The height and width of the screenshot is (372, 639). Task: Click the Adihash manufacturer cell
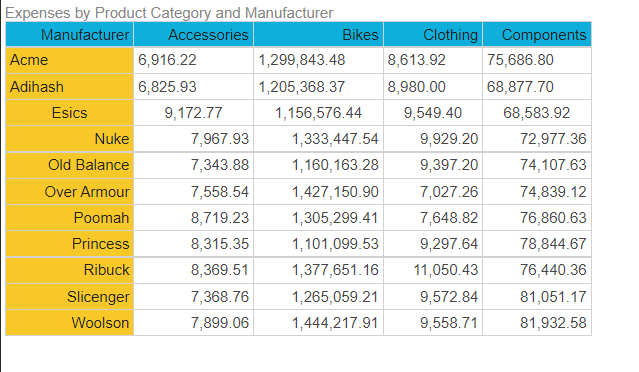(70, 87)
